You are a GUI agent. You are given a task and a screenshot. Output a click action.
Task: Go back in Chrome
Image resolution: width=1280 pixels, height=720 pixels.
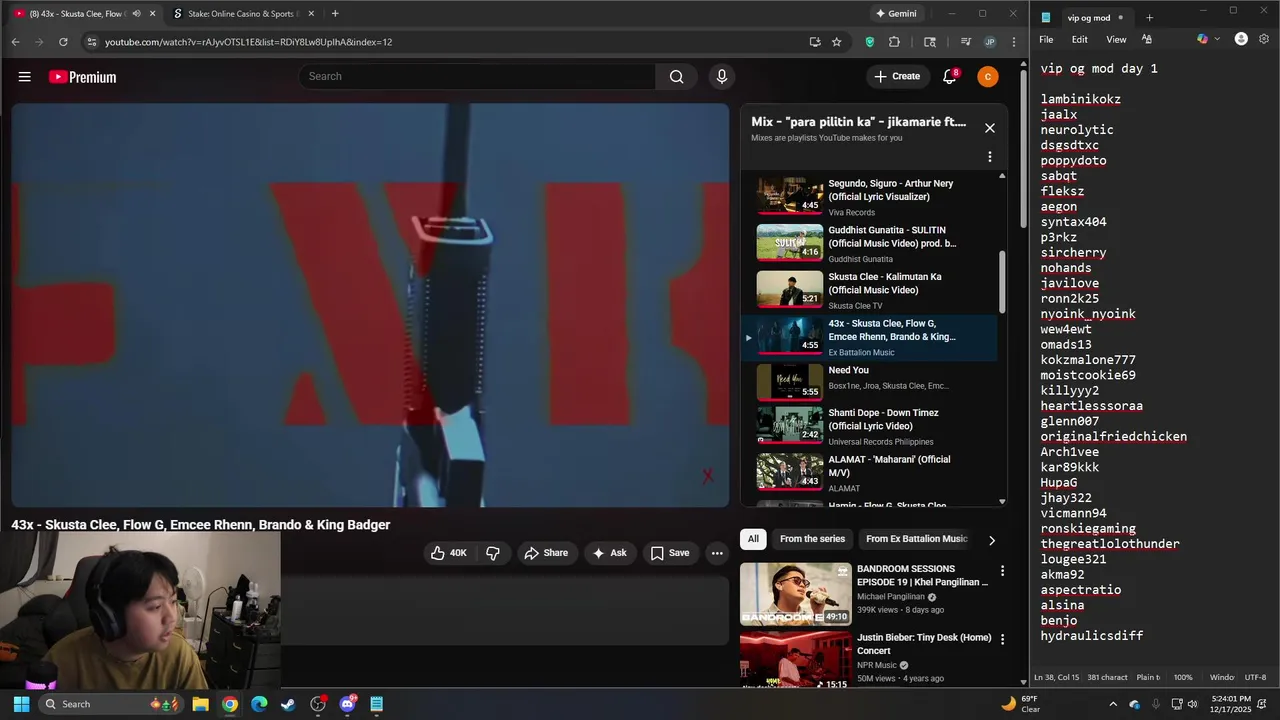click(15, 42)
